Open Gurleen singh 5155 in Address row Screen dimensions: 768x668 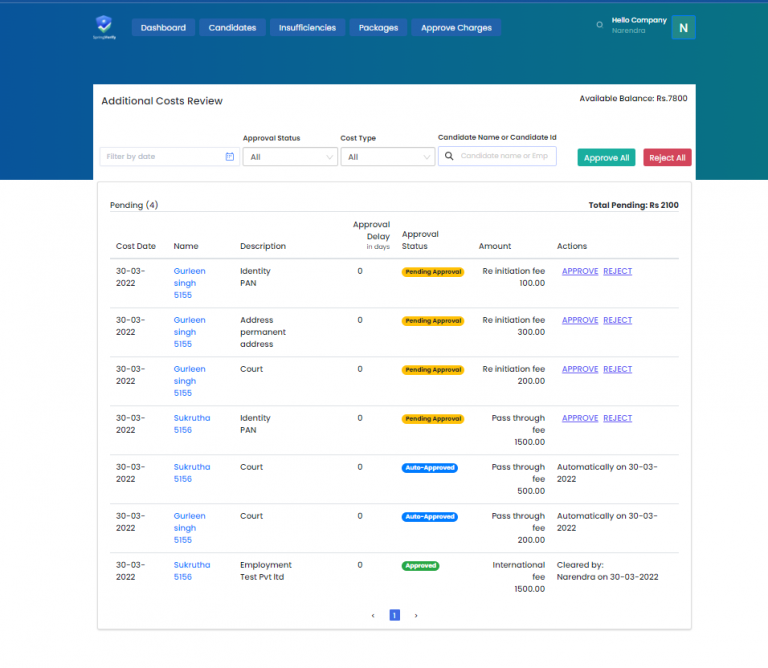[190, 332]
